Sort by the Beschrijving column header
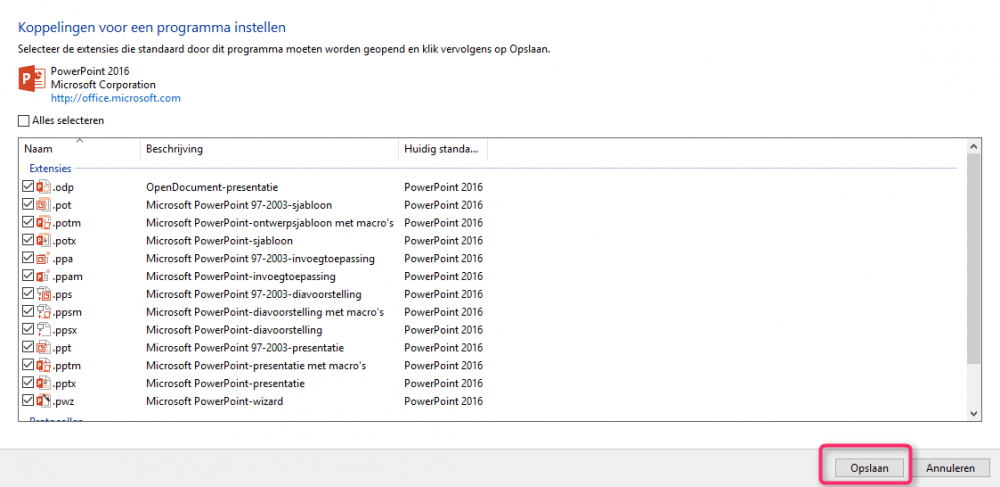This screenshot has width=1000, height=487. click(x=268, y=149)
